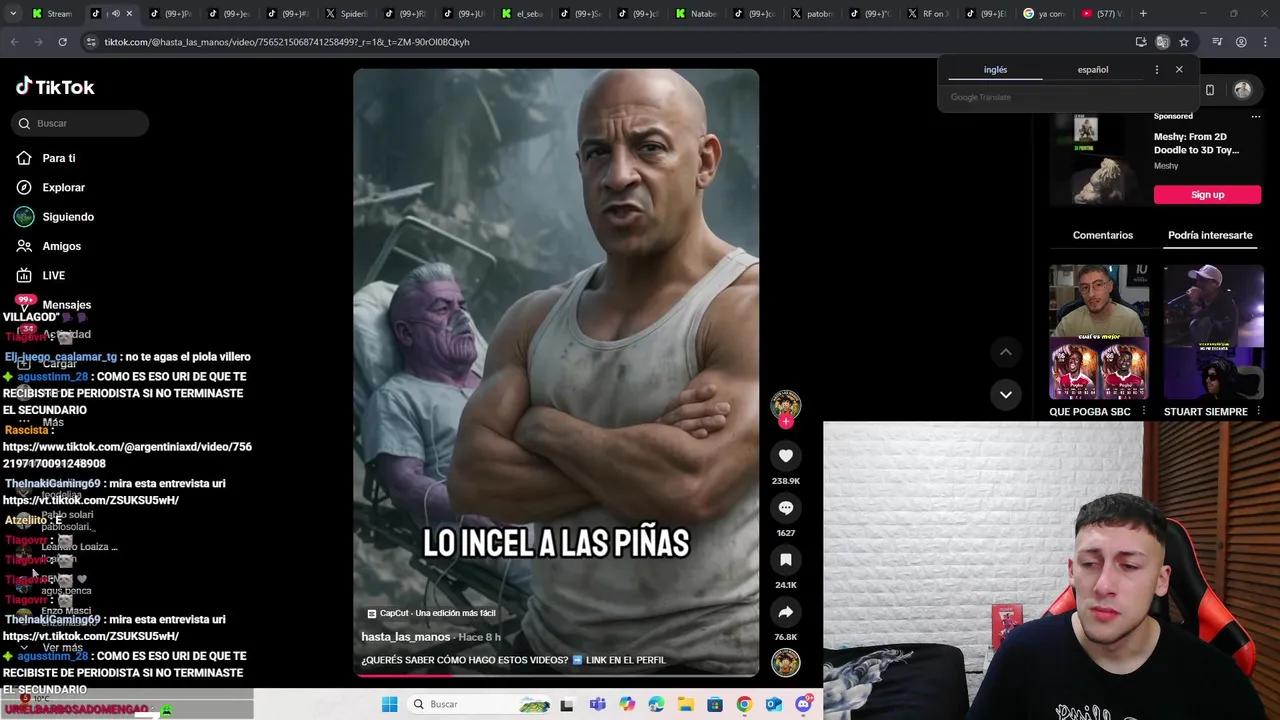Open TikTok profile avatar menu
The width and height of the screenshot is (1280, 720).
click(x=1242, y=90)
